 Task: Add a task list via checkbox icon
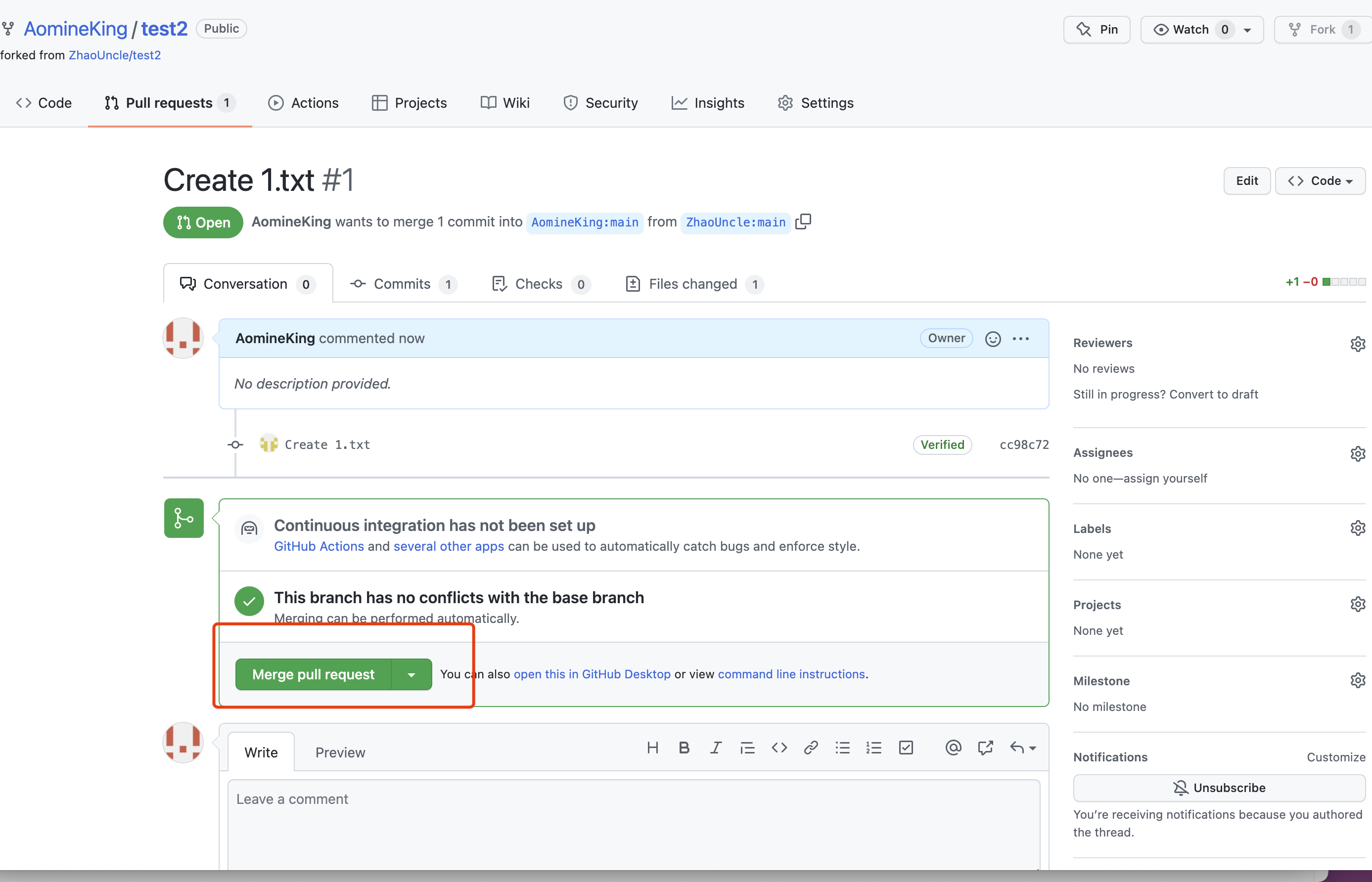point(906,748)
